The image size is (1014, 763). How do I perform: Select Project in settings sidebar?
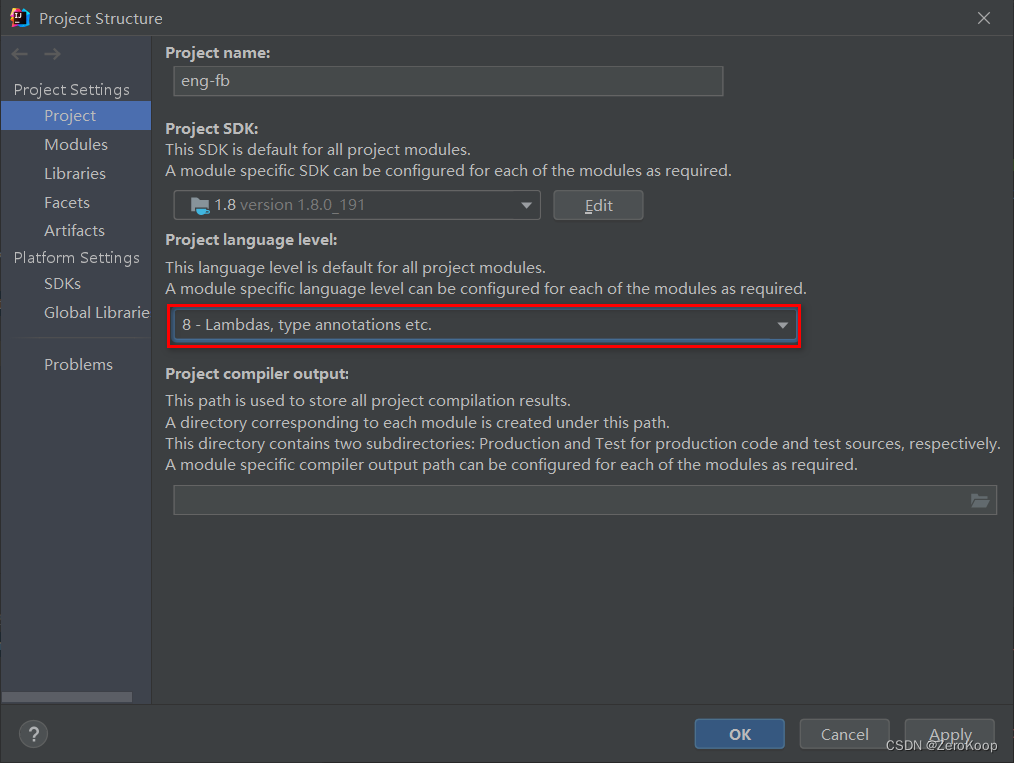coord(76,116)
